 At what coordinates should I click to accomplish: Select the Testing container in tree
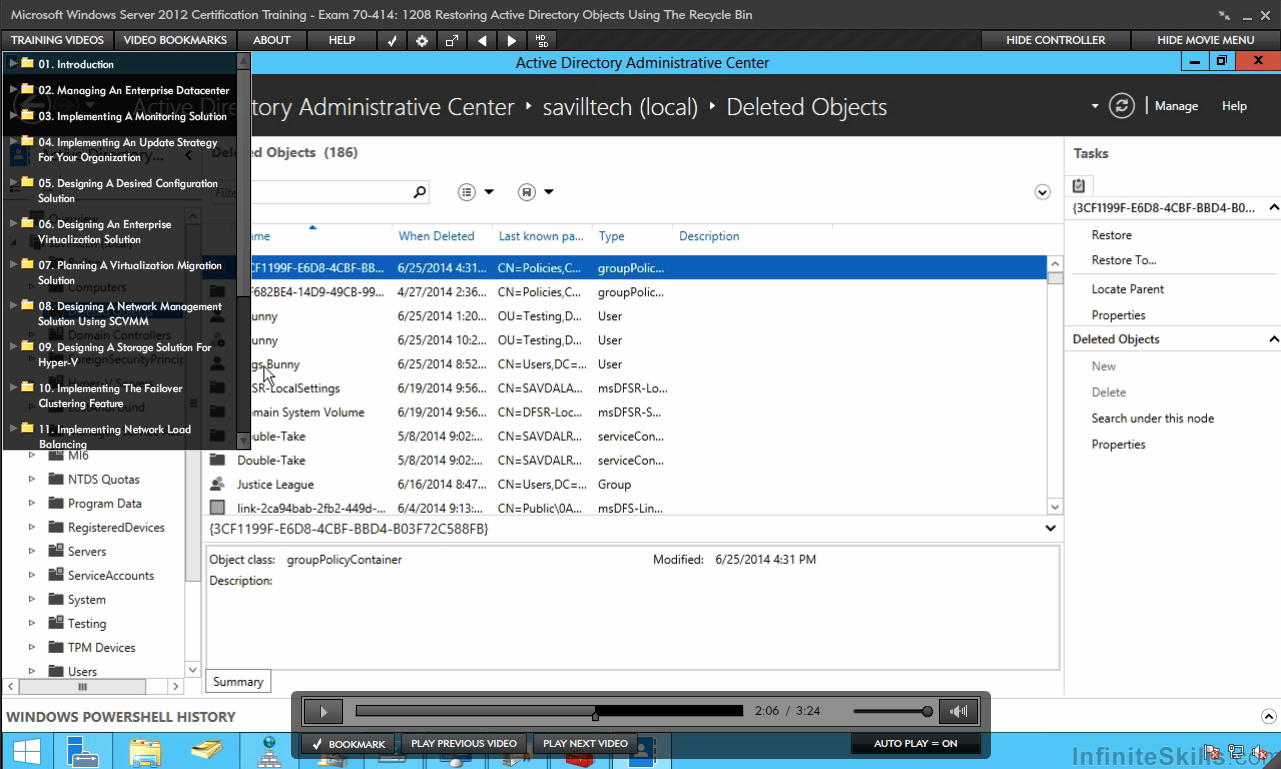(x=86, y=623)
